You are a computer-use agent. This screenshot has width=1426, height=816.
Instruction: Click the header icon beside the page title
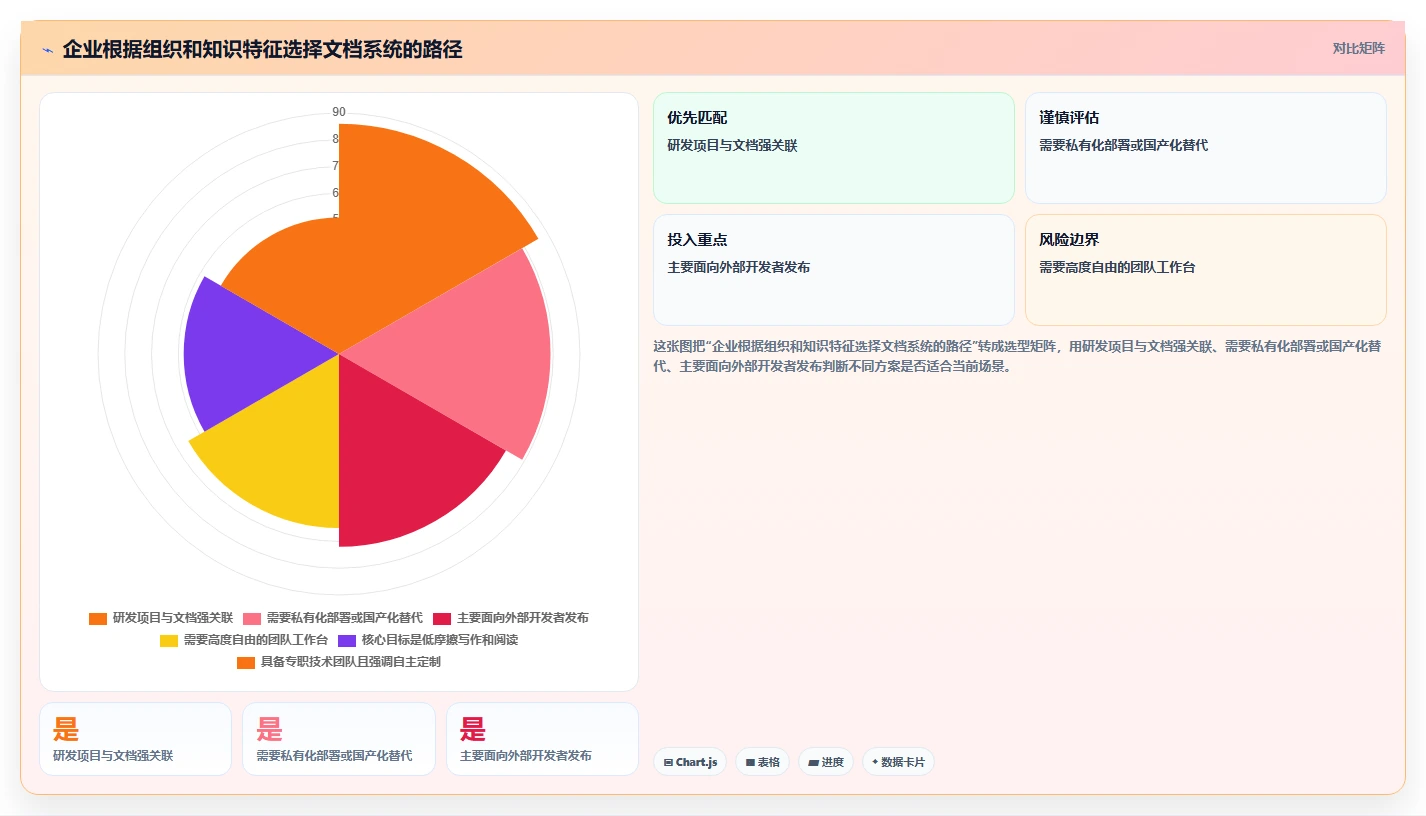coord(47,50)
